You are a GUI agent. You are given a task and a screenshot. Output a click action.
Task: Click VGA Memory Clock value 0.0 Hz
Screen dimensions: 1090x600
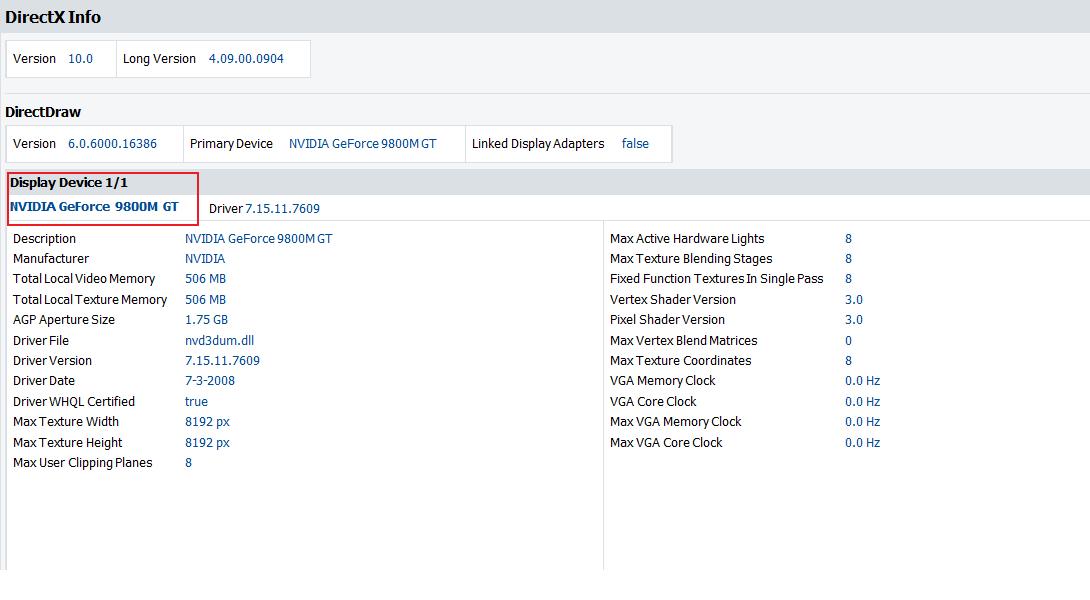[862, 381]
